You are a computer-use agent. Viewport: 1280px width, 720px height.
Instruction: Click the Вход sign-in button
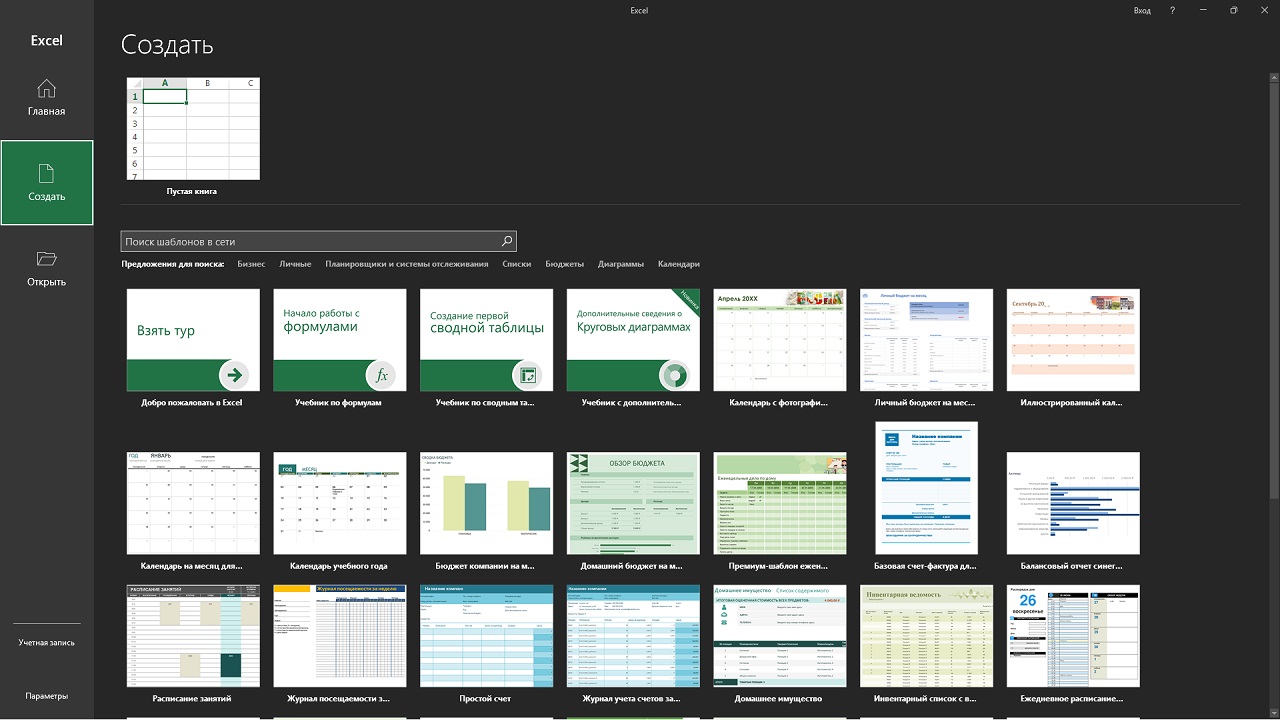pos(1142,10)
